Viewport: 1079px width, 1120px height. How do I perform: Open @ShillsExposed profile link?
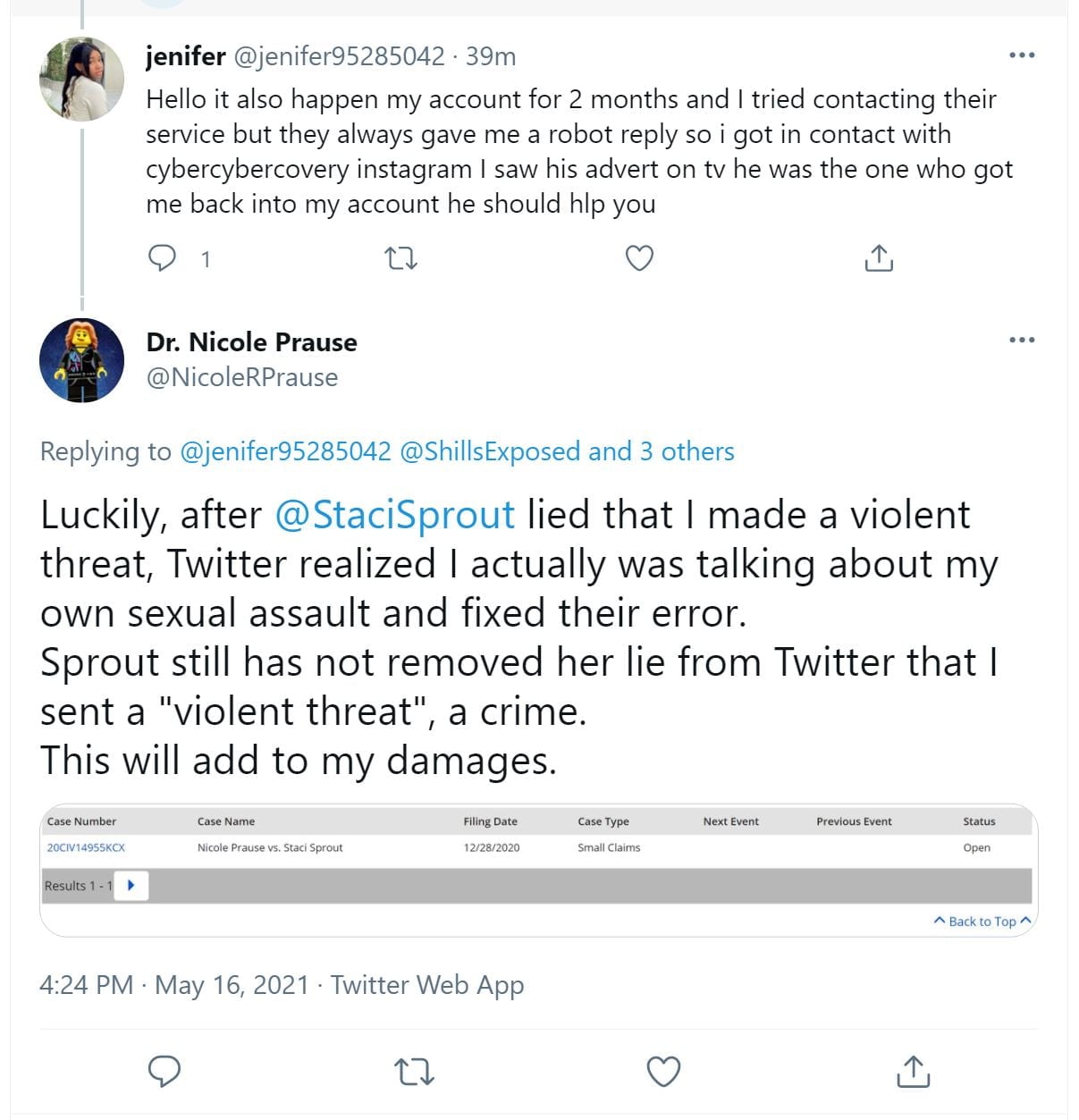pos(490,451)
